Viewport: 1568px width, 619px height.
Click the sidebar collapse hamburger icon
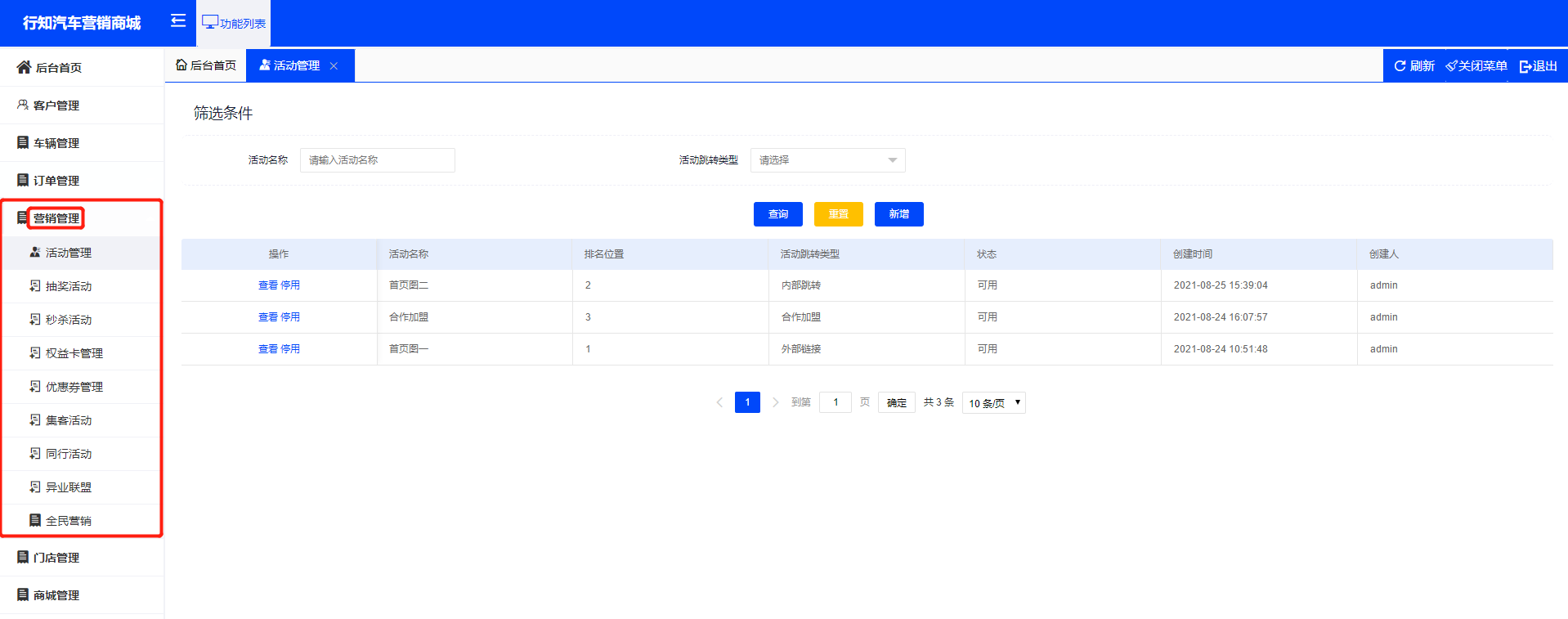click(x=177, y=21)
